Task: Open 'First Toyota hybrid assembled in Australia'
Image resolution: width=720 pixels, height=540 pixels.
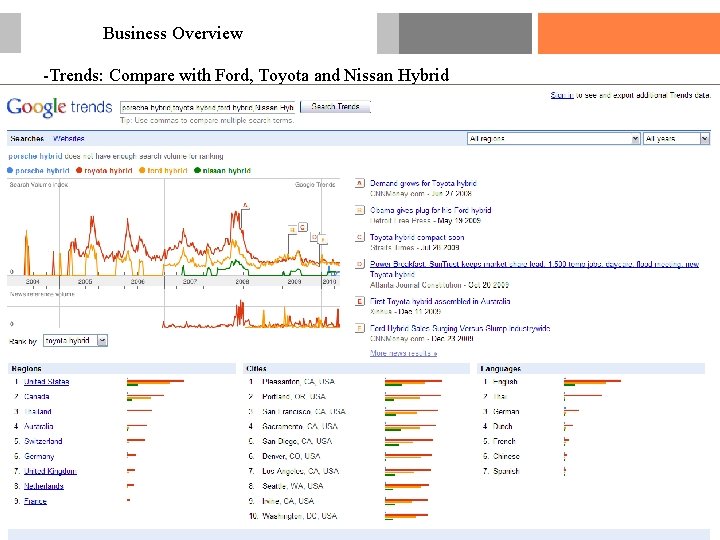Action: pos(440,301)
